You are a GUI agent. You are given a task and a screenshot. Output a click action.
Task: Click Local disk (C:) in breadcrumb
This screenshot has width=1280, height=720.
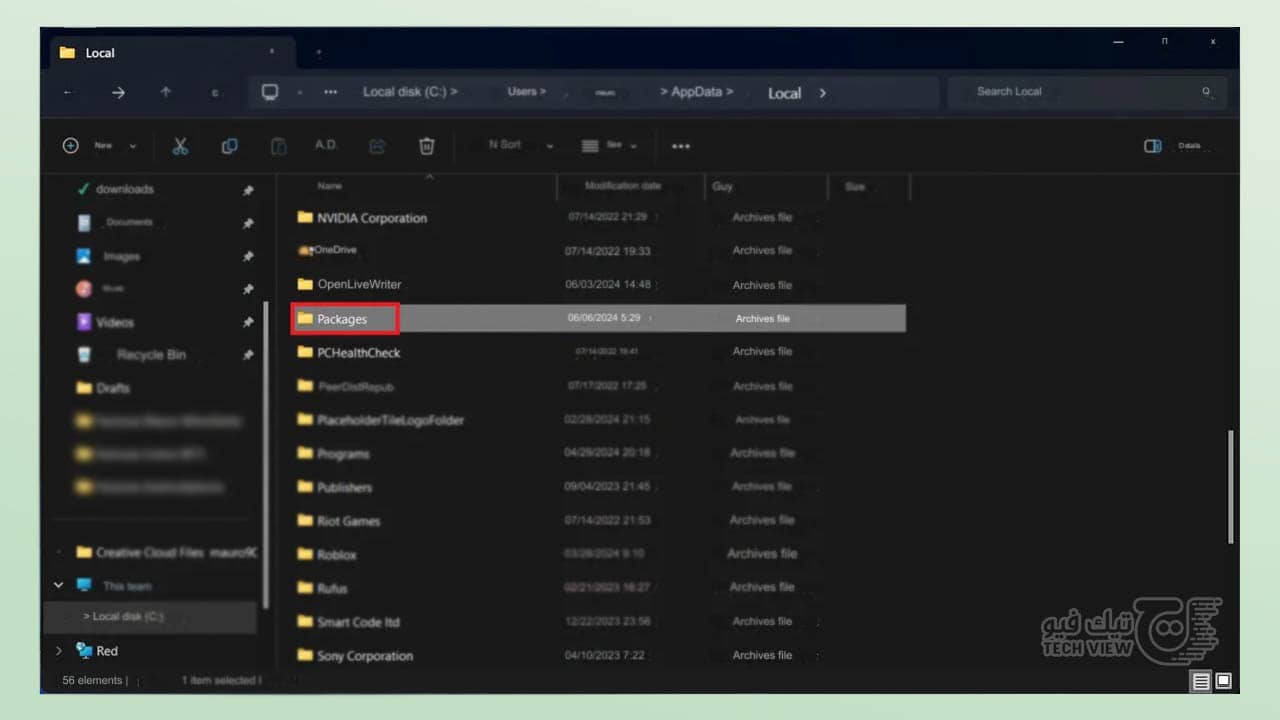pyautogui.click(x=410, y=92)
